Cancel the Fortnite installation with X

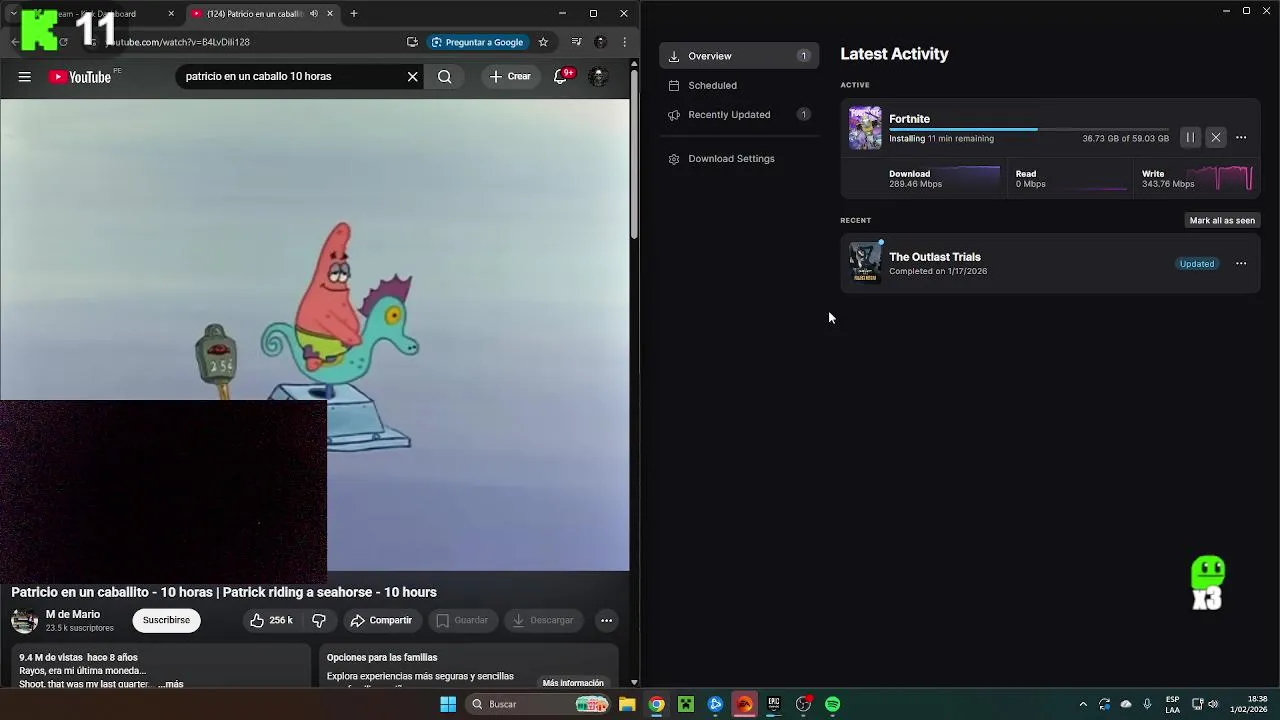coord(1216,138)
